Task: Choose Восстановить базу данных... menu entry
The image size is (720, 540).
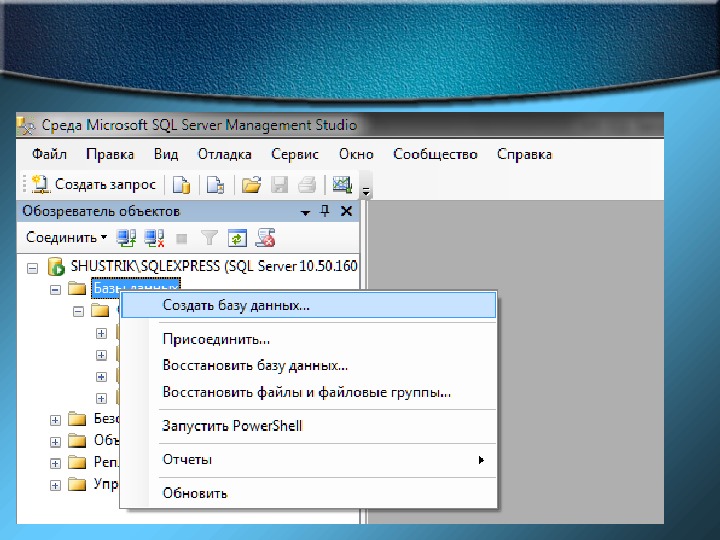Action: (x=309, y=366)
